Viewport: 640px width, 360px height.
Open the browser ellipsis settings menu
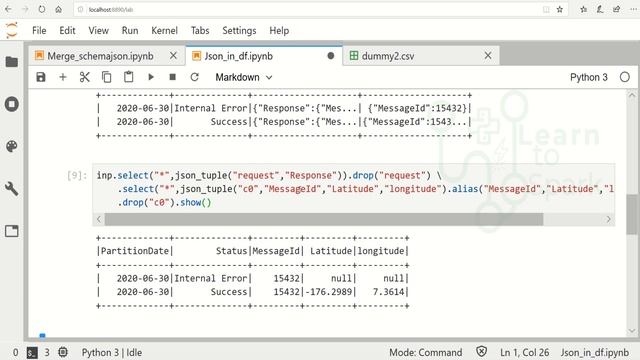(633, 9)
